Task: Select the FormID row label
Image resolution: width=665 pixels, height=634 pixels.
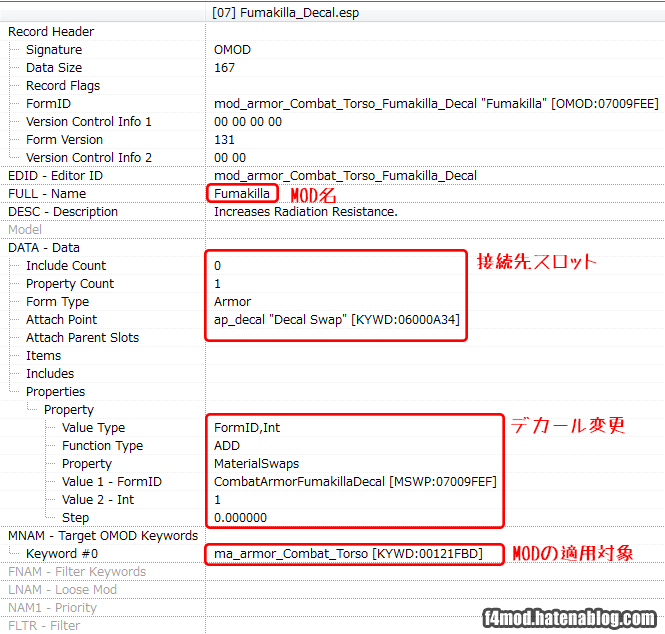Action: (x=48, y=103)
